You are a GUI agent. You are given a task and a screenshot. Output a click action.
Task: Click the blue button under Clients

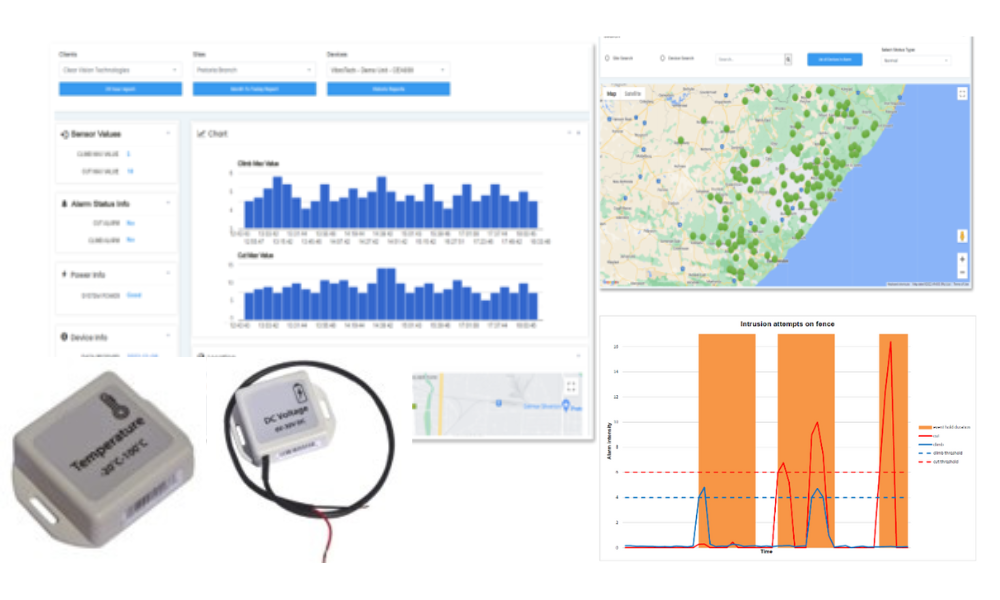click(120, 89)
